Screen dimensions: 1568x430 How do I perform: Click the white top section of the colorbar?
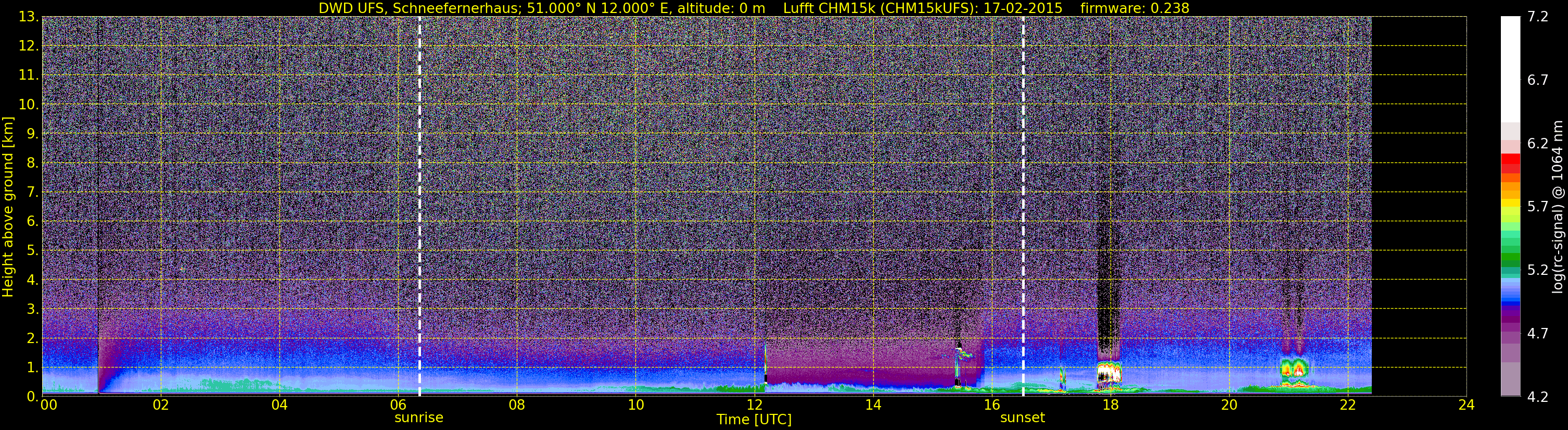point(1511,69)
